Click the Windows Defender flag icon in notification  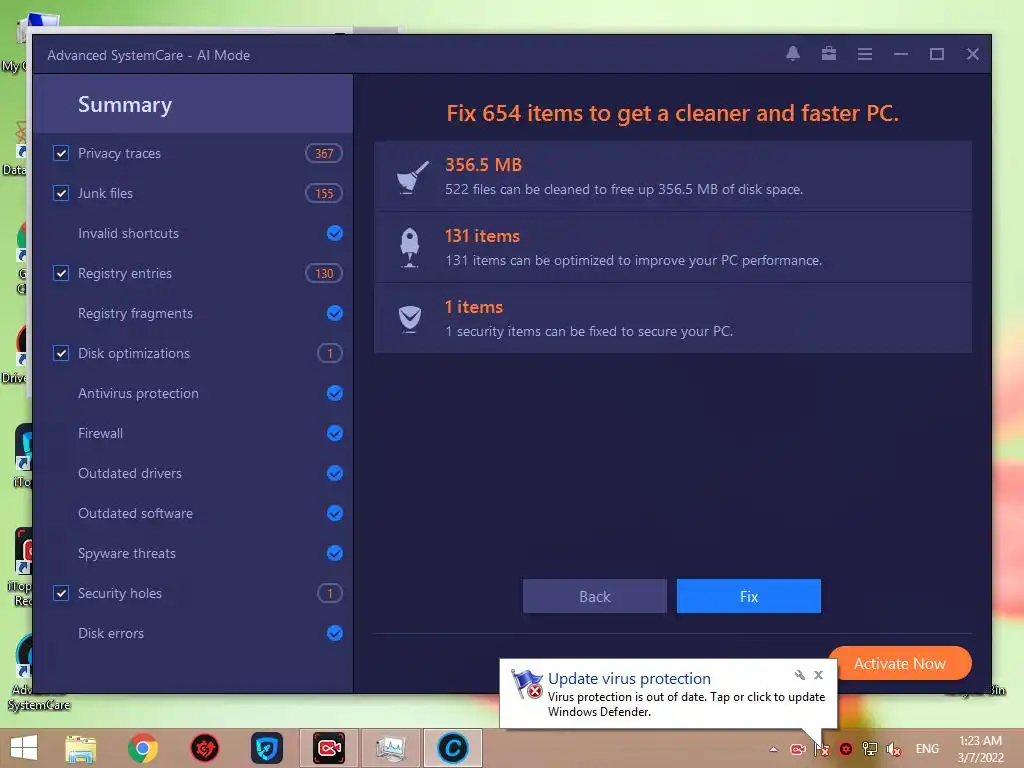point(526,684)
